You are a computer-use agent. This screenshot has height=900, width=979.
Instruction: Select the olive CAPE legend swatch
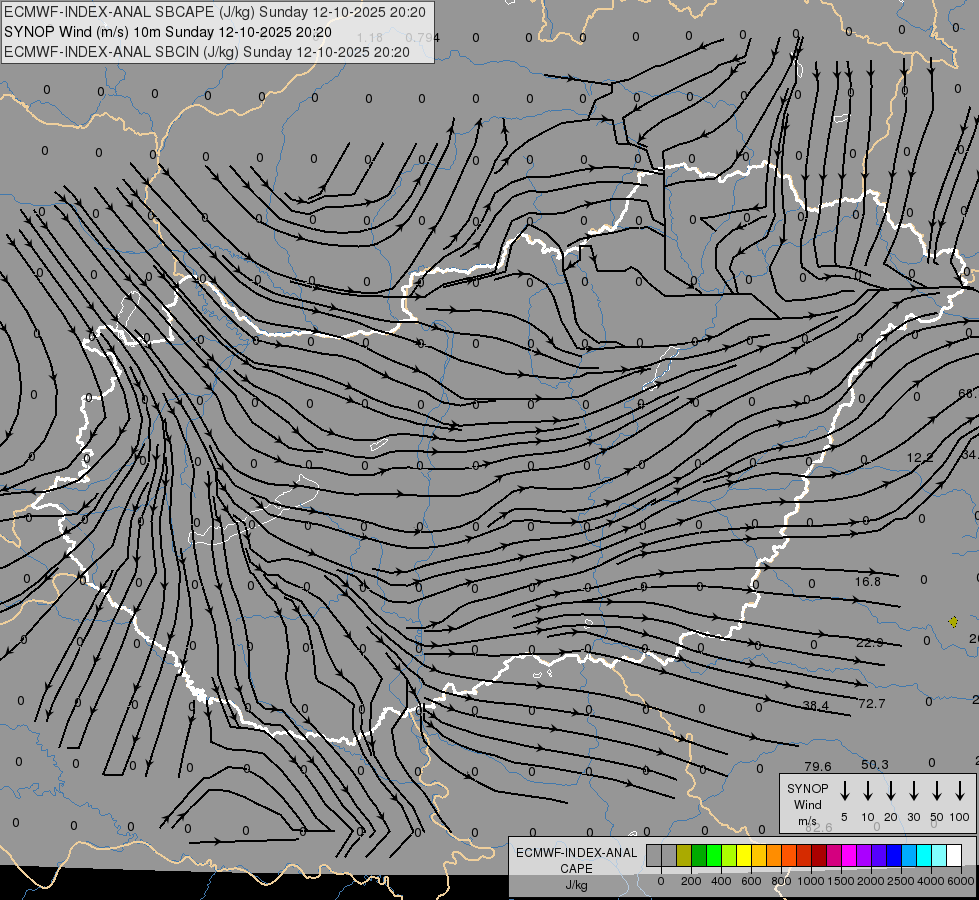(684, 856)
